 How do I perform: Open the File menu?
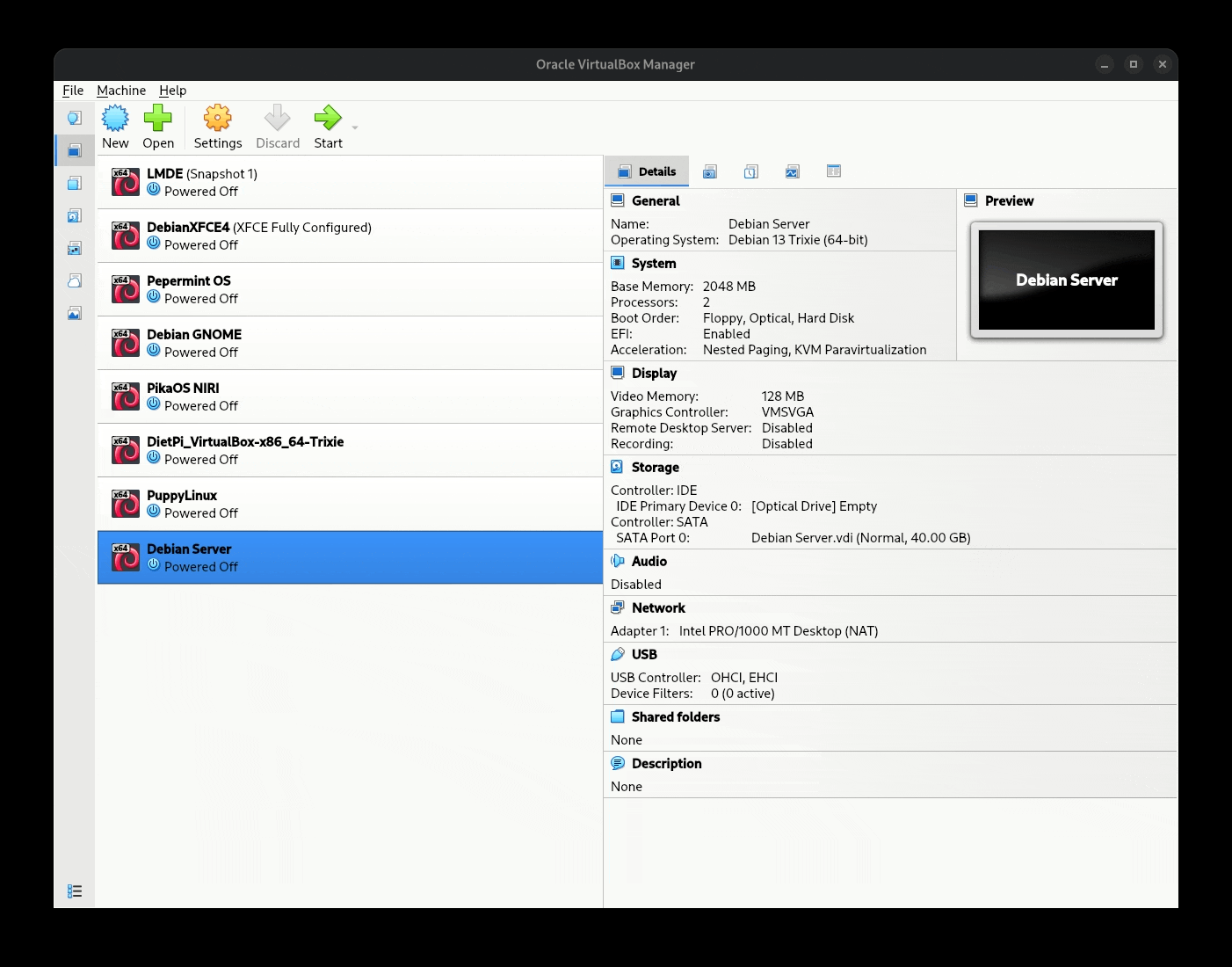[73, 91]
